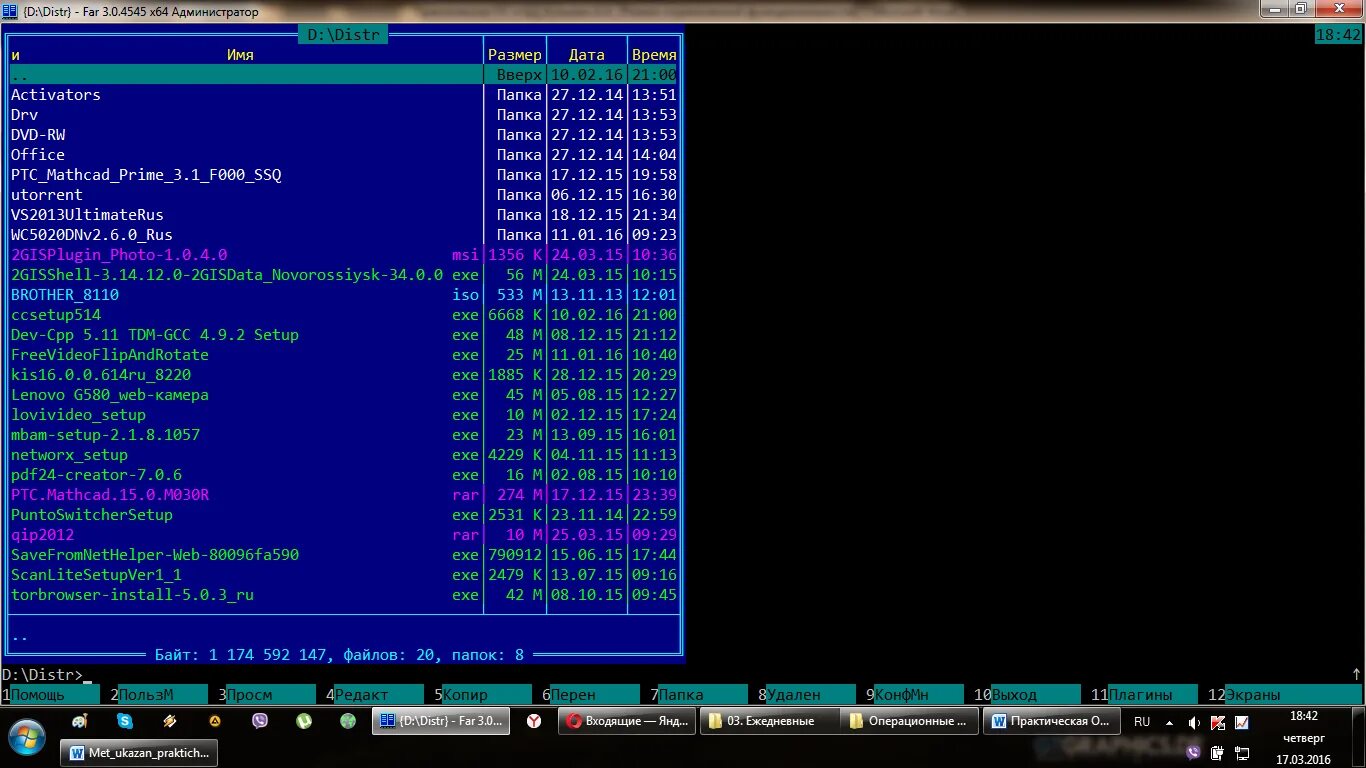1366x768 pixels.
Task: Select the mbam-setup-2.1.8.1057 file
Action: click(343, 435)
